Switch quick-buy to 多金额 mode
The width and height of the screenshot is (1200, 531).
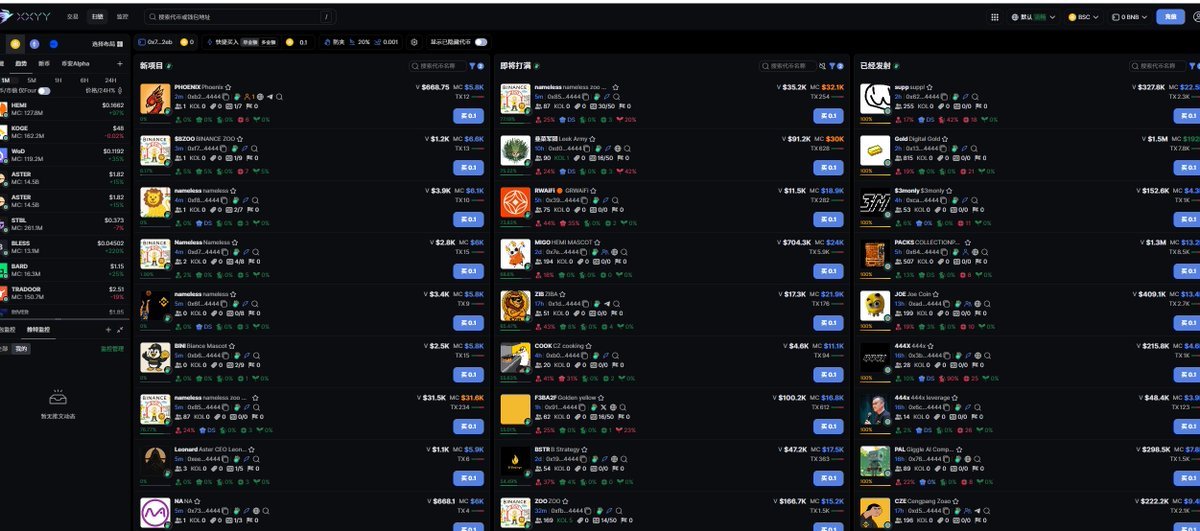click(269, 42)
